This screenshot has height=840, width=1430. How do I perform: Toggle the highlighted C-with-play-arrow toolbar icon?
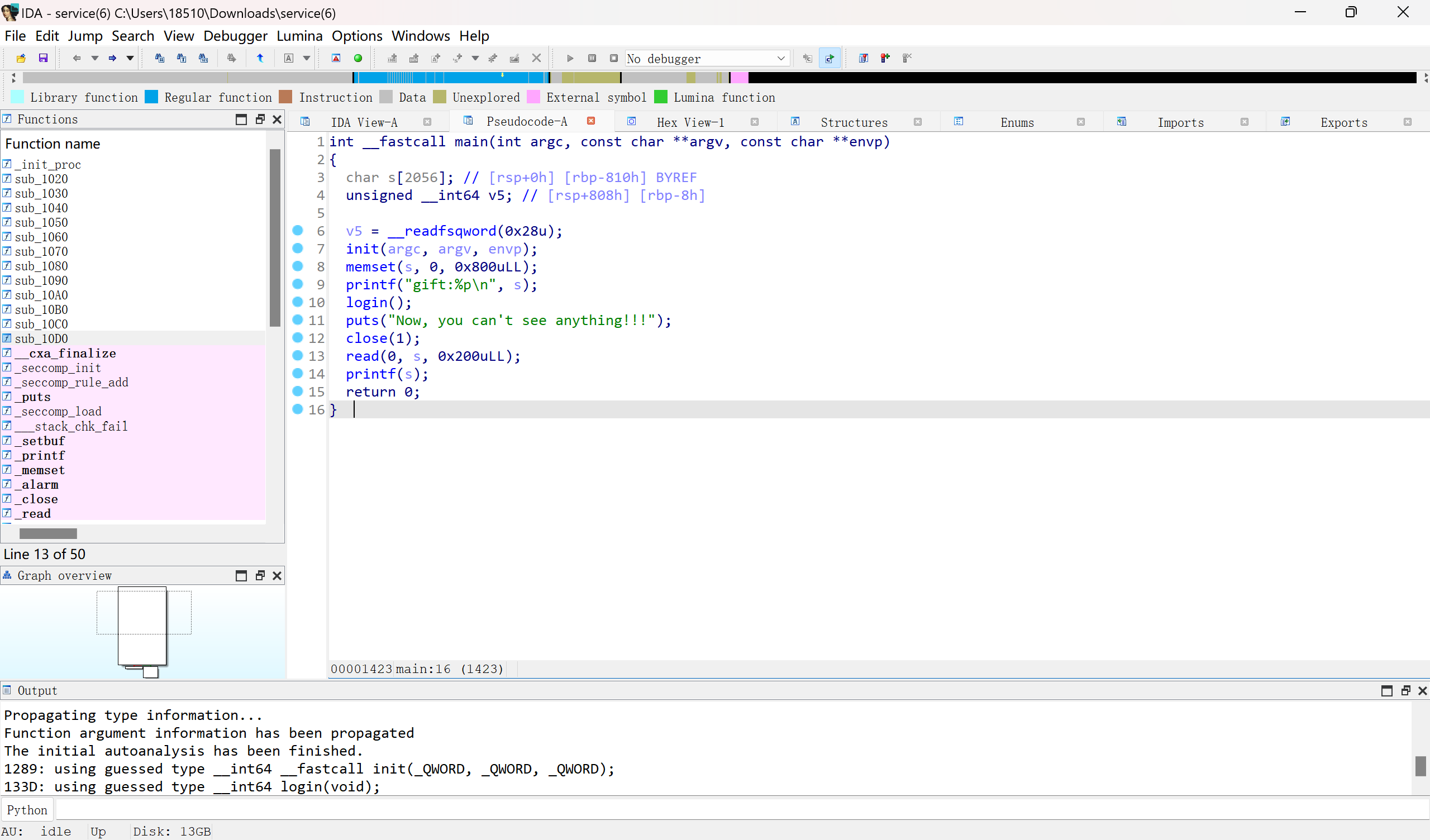[830, 58]
